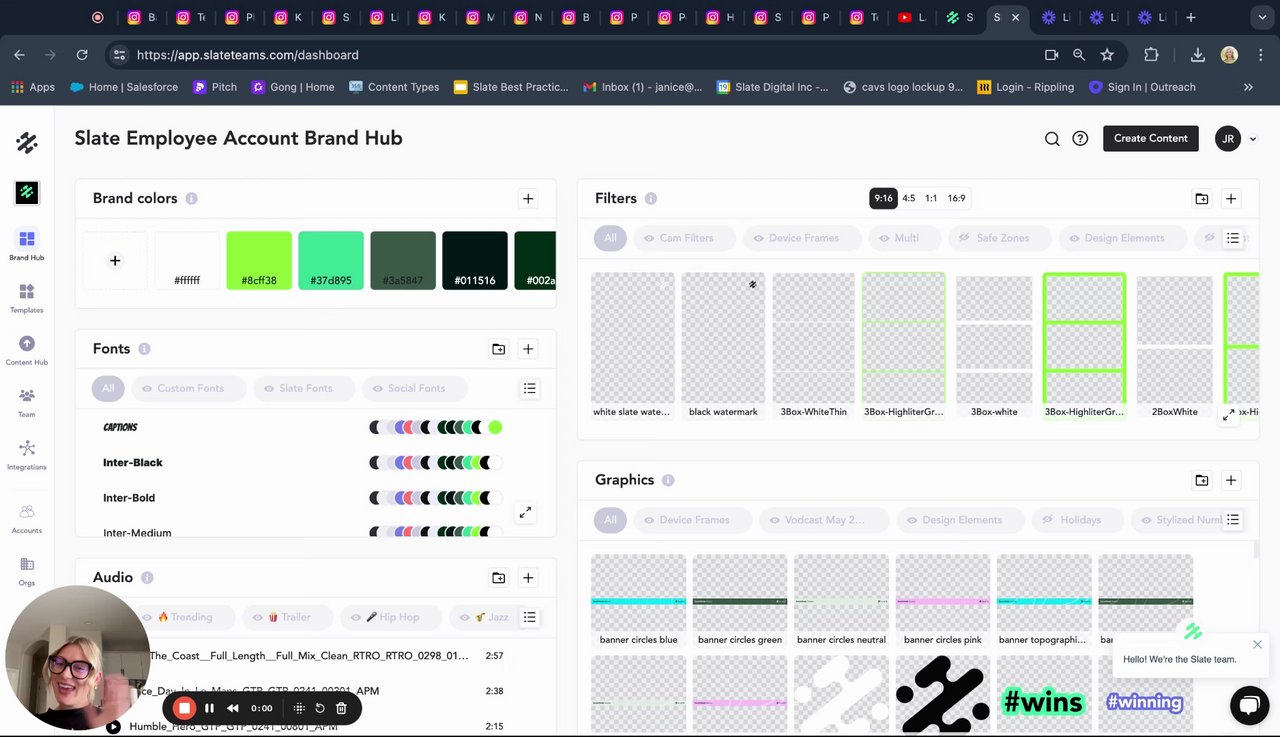The width and height of the screenshot is (1280, 737).
Task: Open a new browser tab
Action: (x=1191, y=17)
